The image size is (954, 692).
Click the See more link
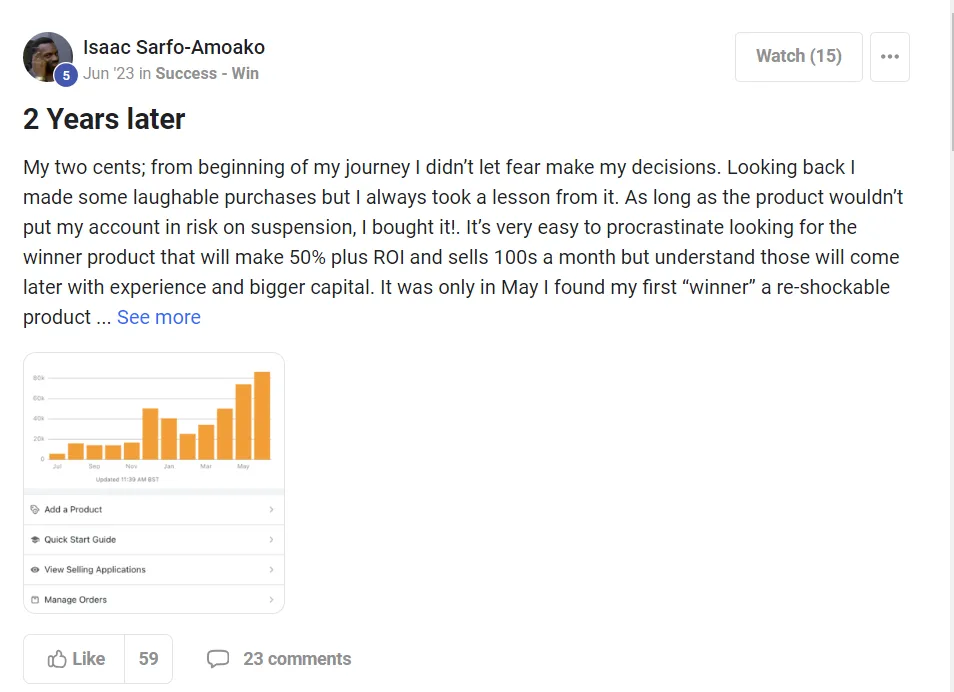tap(159, 317)
